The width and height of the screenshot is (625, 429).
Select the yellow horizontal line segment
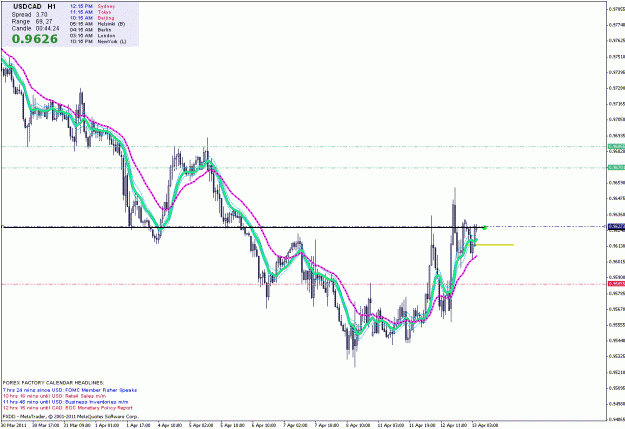494,244
